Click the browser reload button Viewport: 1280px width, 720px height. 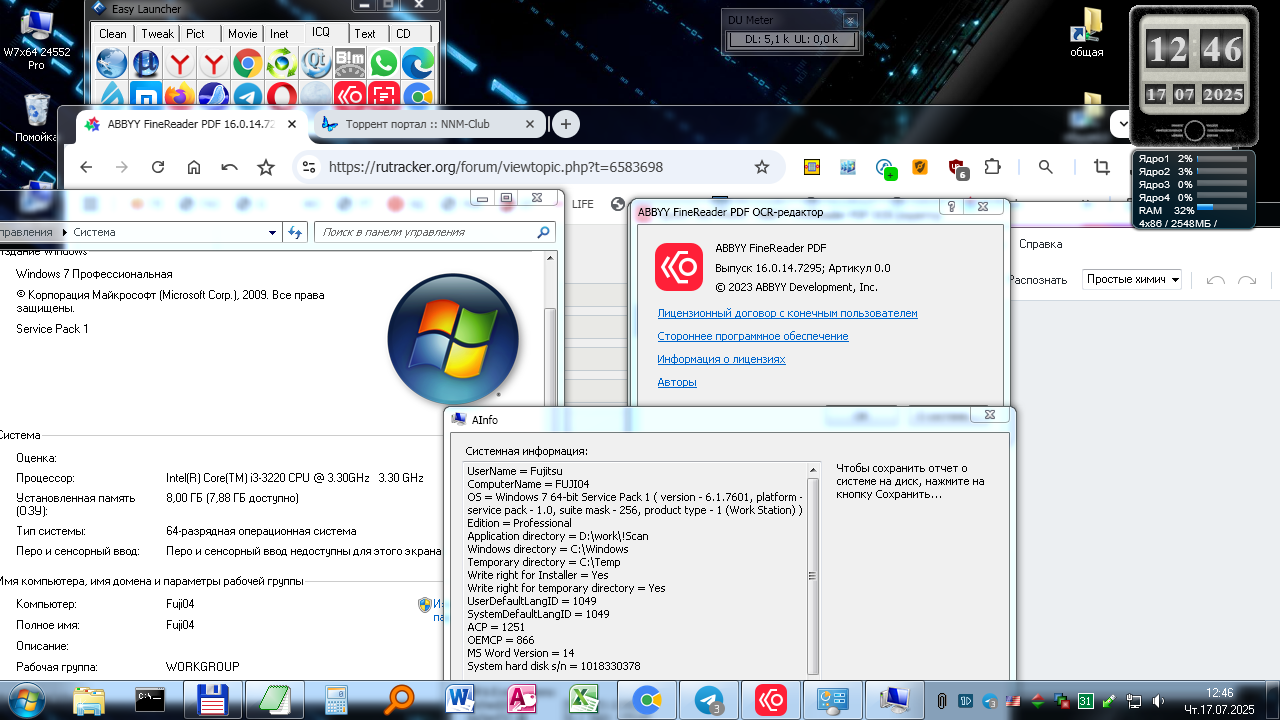tap(158, 167)
